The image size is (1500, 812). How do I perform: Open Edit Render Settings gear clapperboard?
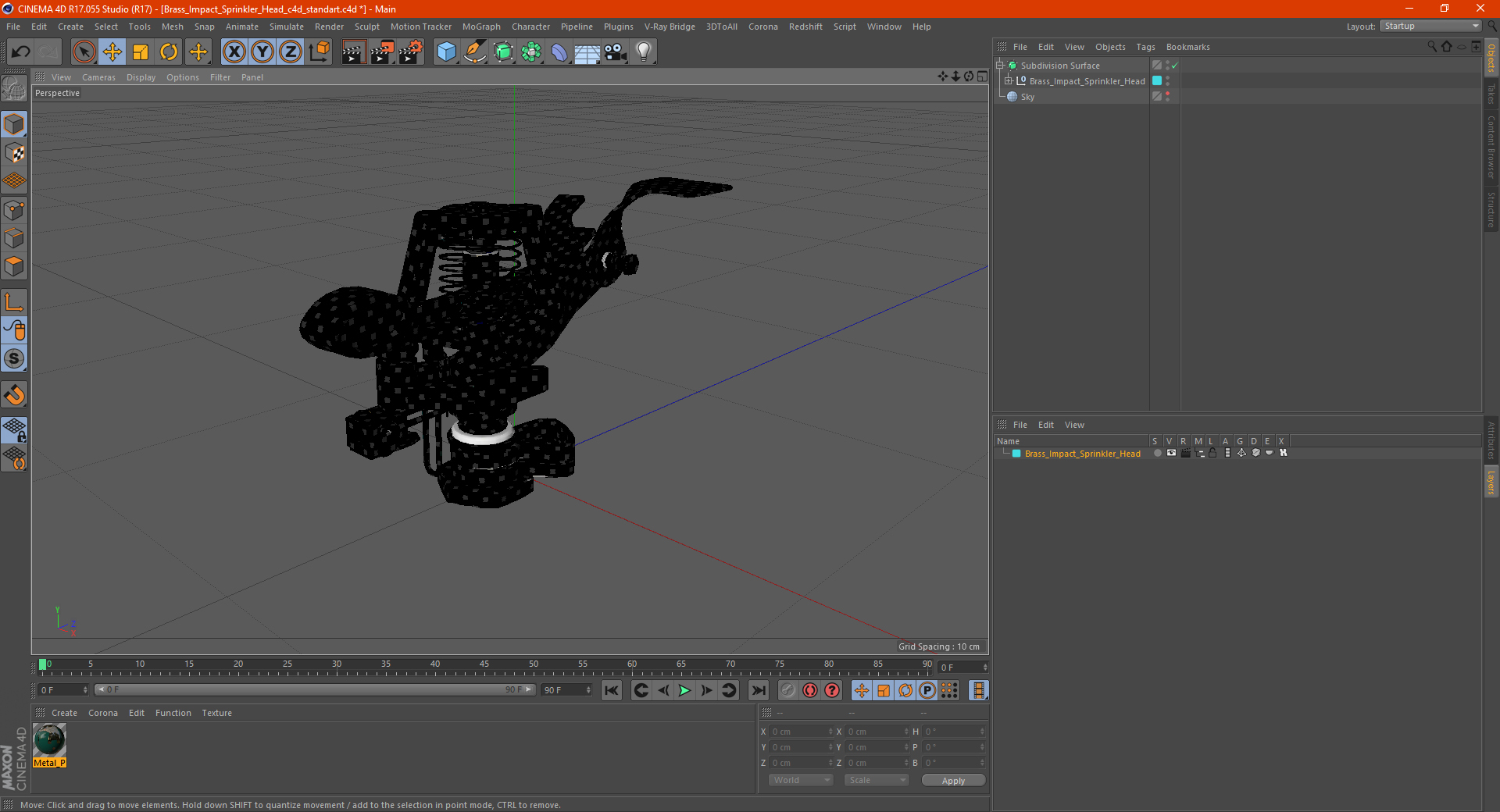pos(411,52)
